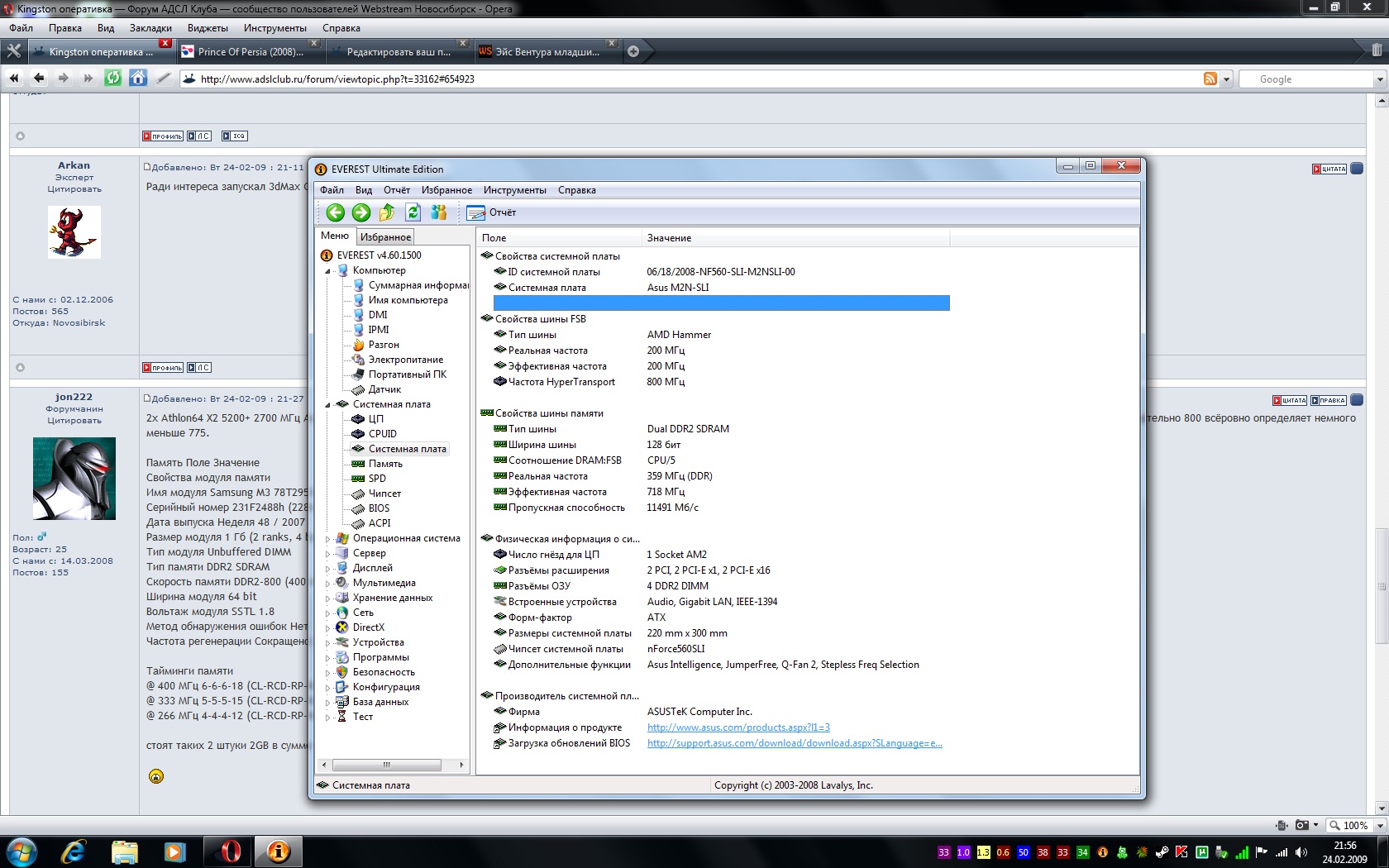The image size is (1389, 868).
Task: Expand the Сеть tree node
Action: tap(327, 613)
